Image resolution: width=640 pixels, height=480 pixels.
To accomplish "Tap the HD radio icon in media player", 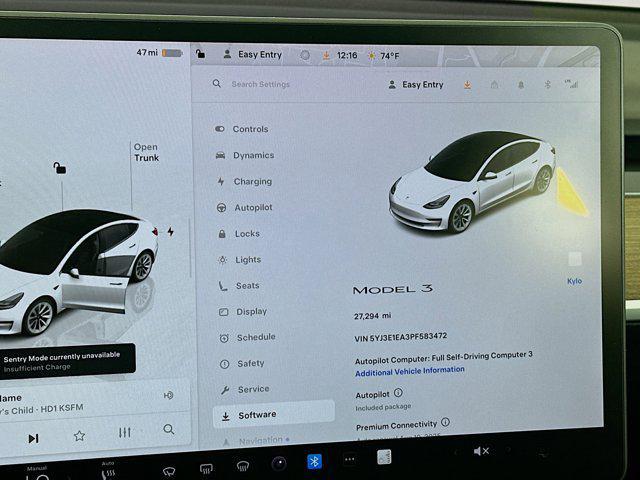I will 169,395.
